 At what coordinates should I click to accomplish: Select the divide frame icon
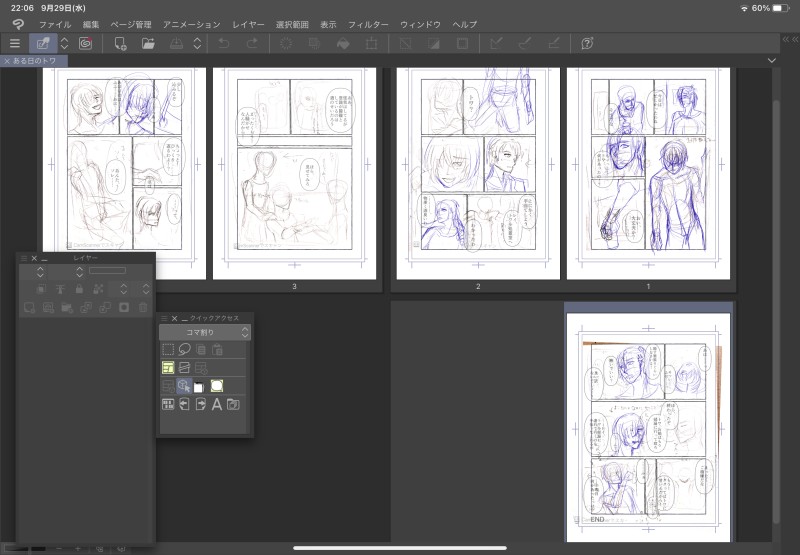184,367
